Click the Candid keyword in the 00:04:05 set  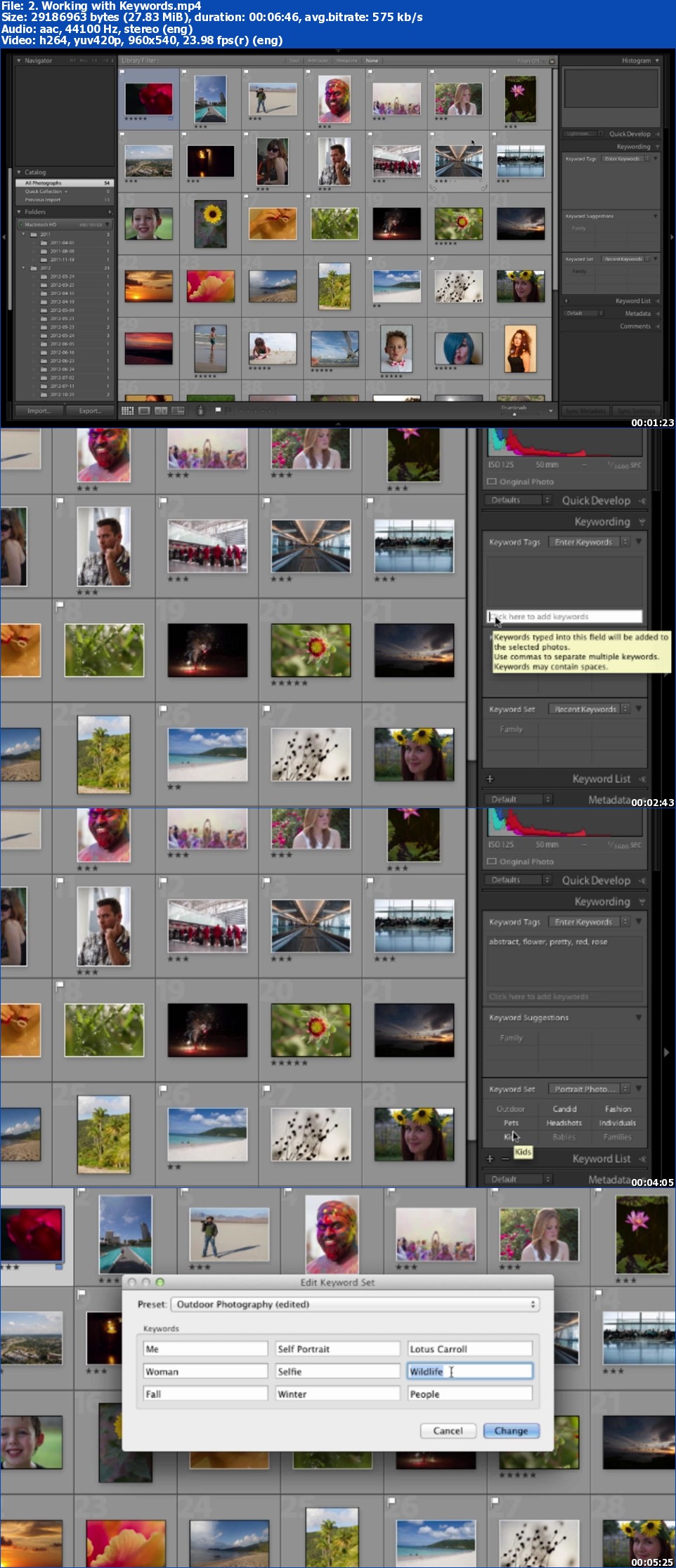click(x=564, y=1109)
